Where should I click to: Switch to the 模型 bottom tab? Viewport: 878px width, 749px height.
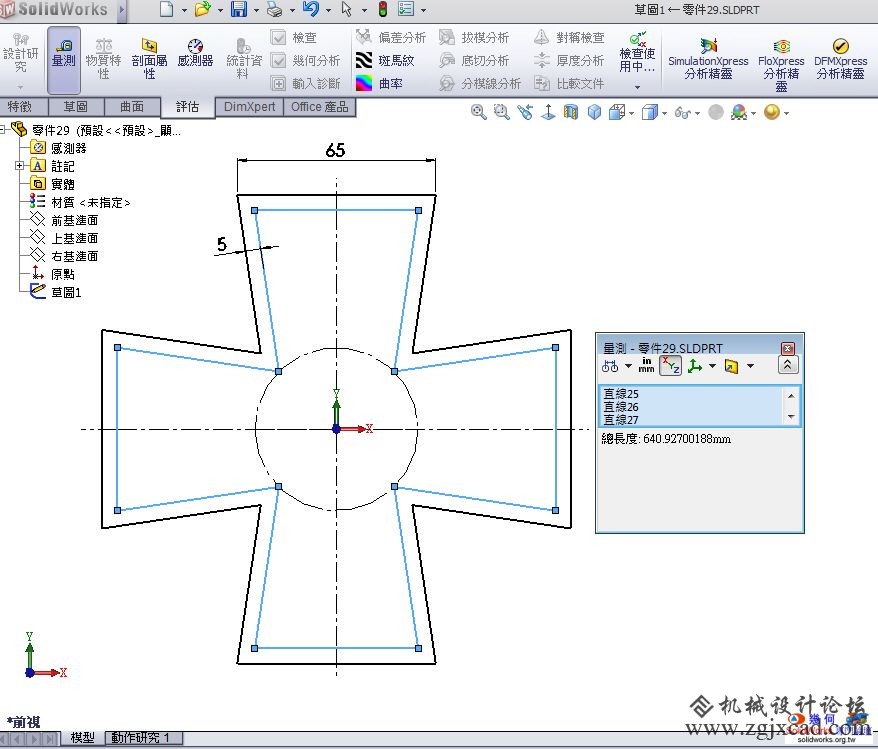click(x=82, y=737)
